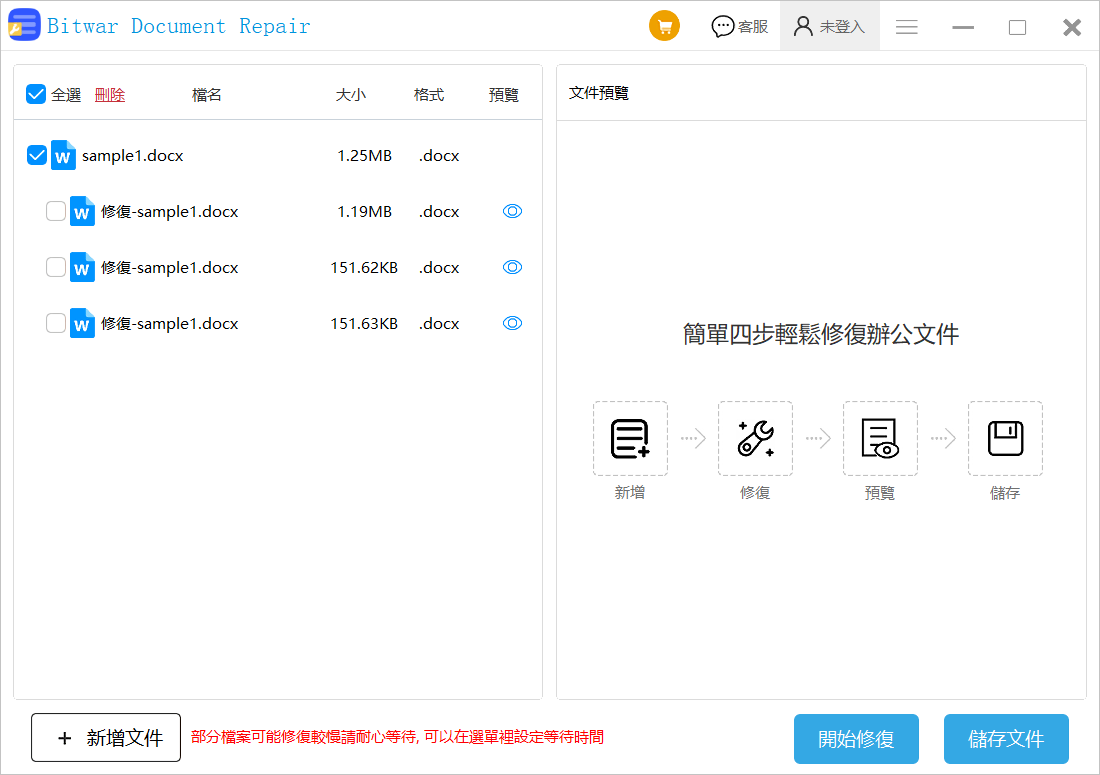The image size is (1100, 775).
Task: Click the 儲存 floppy disk step icon
Action: pos(1005,438)
